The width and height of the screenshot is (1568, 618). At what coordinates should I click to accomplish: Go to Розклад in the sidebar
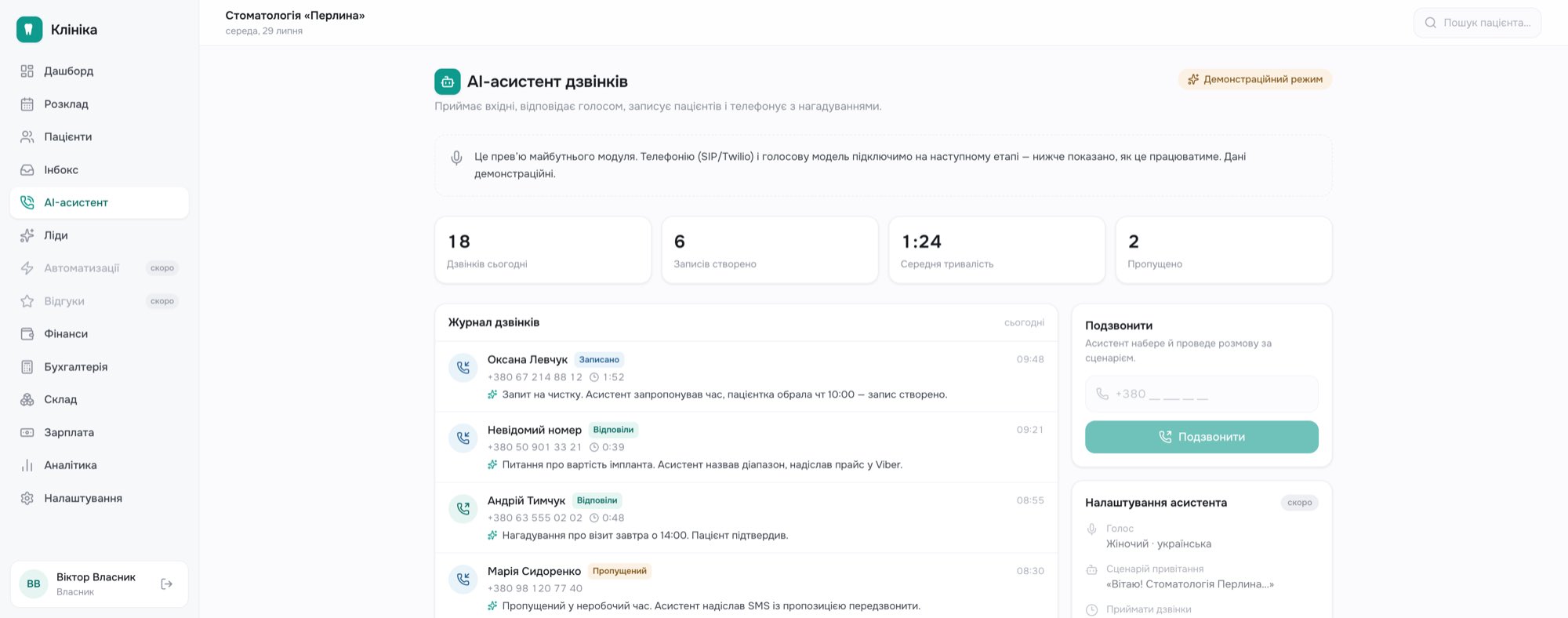point(100,104)
